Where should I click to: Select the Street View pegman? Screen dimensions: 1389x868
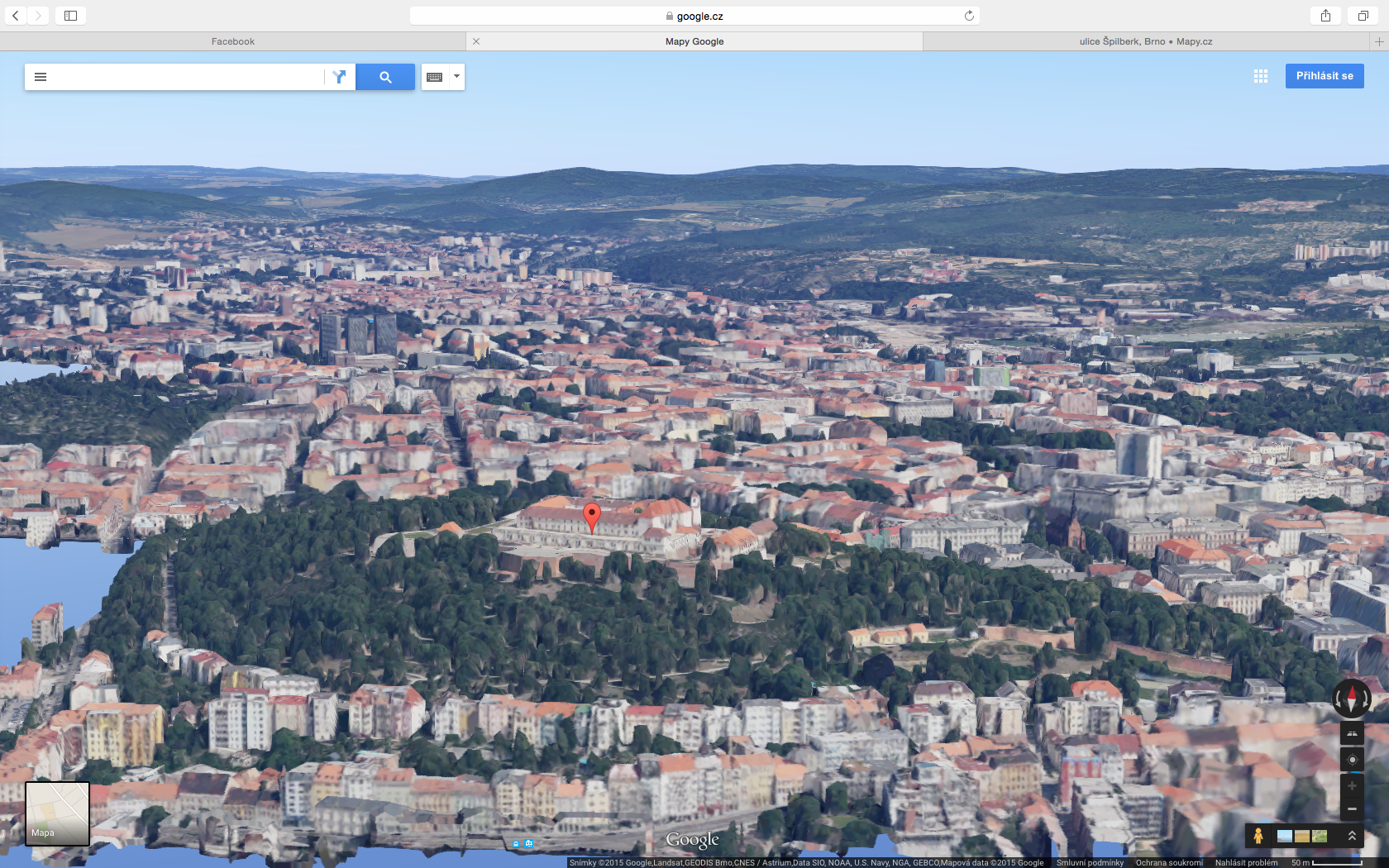tap(1258, 836)
